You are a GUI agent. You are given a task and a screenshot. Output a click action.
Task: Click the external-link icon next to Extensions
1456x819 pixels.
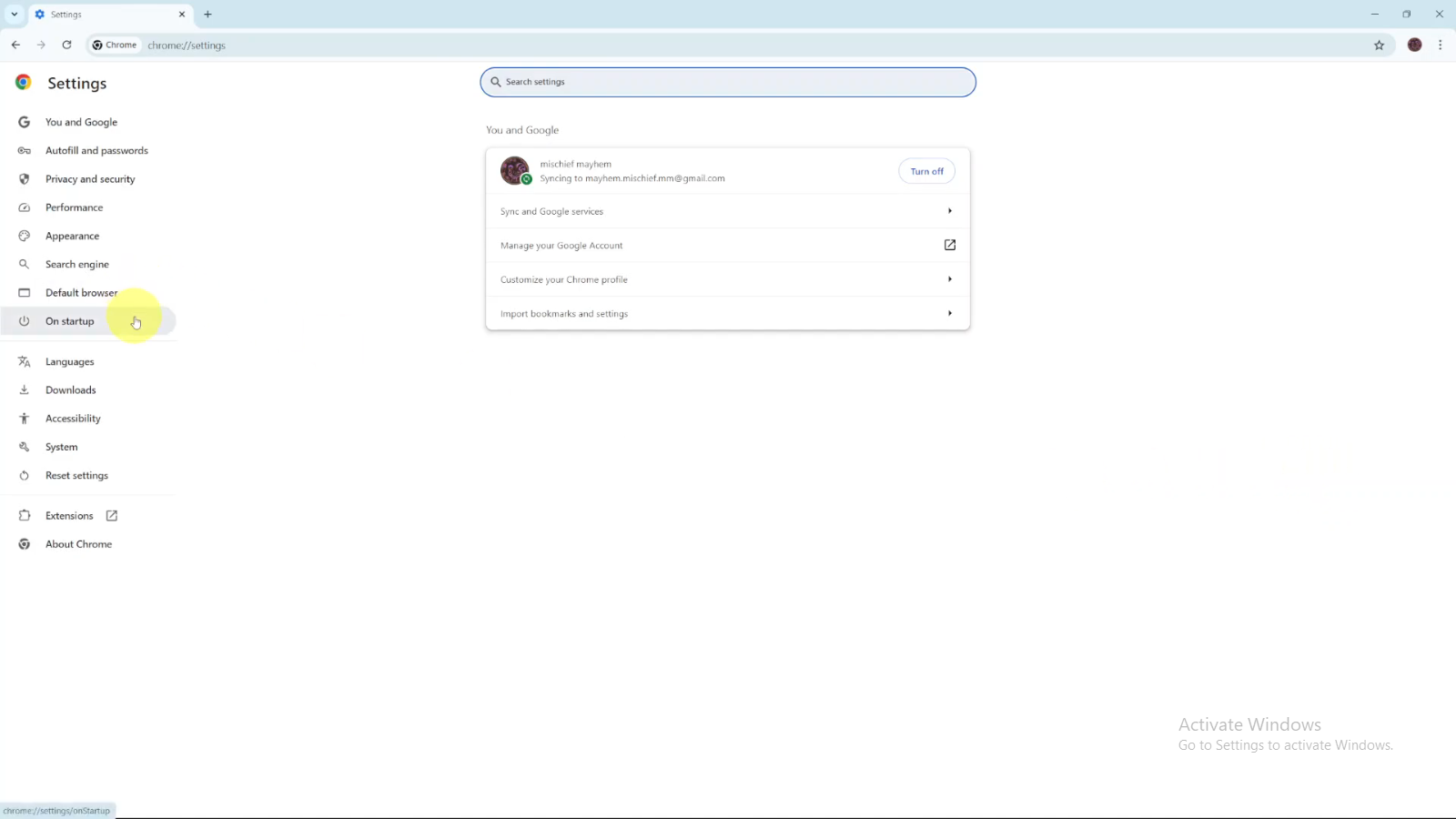(x=112, y=516)
